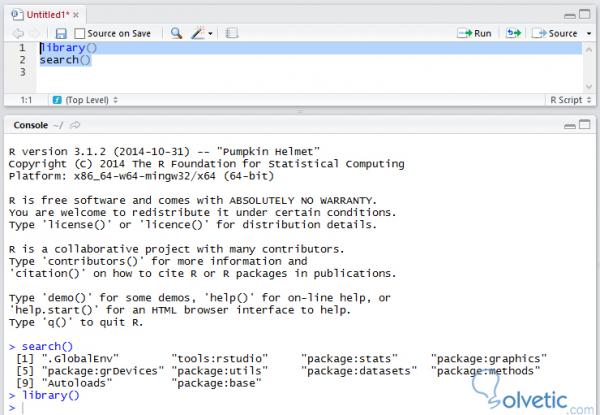
Task: Click line 2 search() in the editor
Action: tap(65, 60)
